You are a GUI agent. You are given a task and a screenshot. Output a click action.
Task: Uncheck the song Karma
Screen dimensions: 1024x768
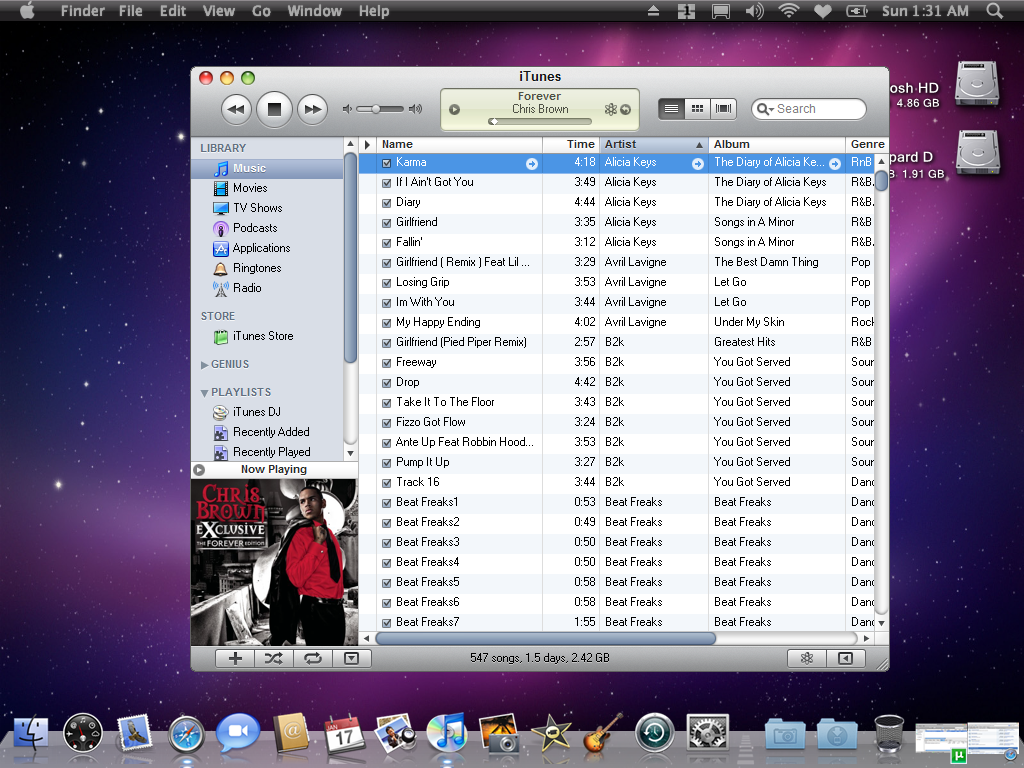click(387, 163)
